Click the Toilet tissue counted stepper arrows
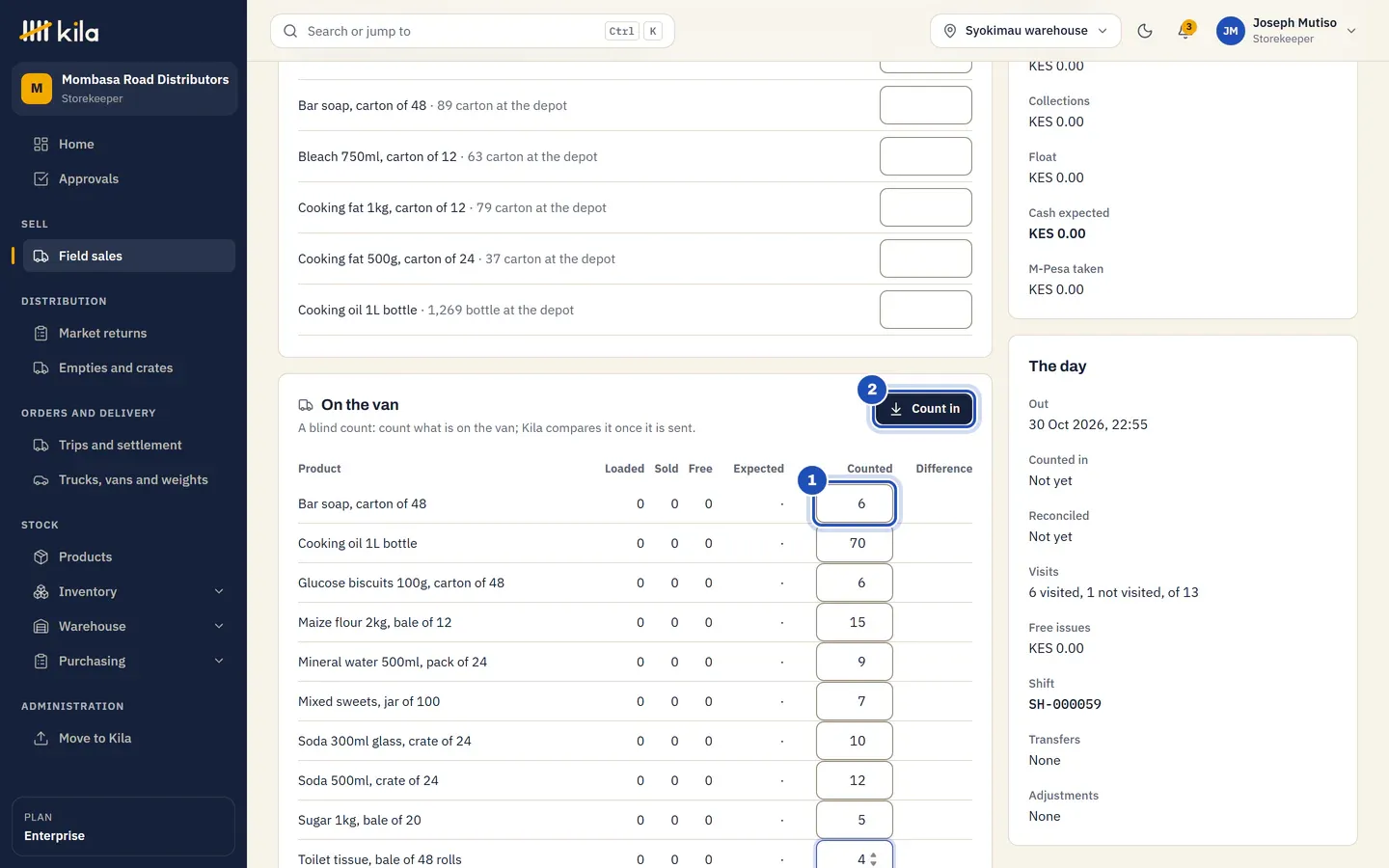The height and width of the screenshot is (868, 1389). tap(874, 859)
